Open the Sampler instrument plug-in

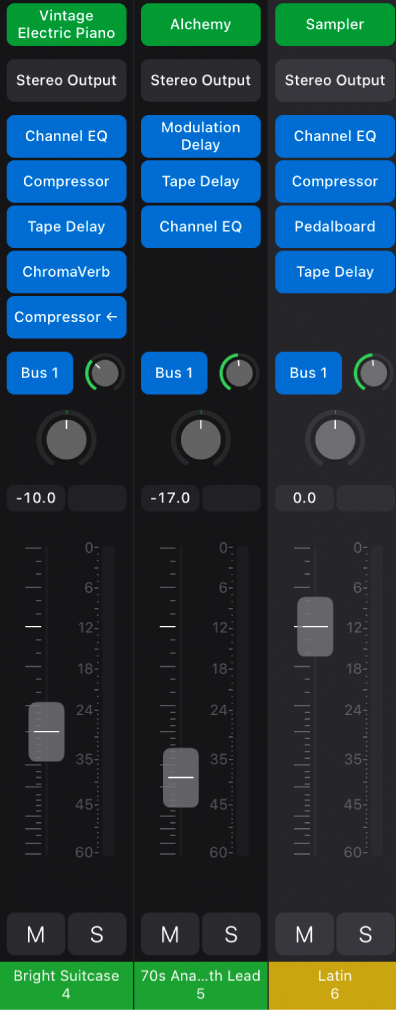pyautogui.click(x=335, y=25)
